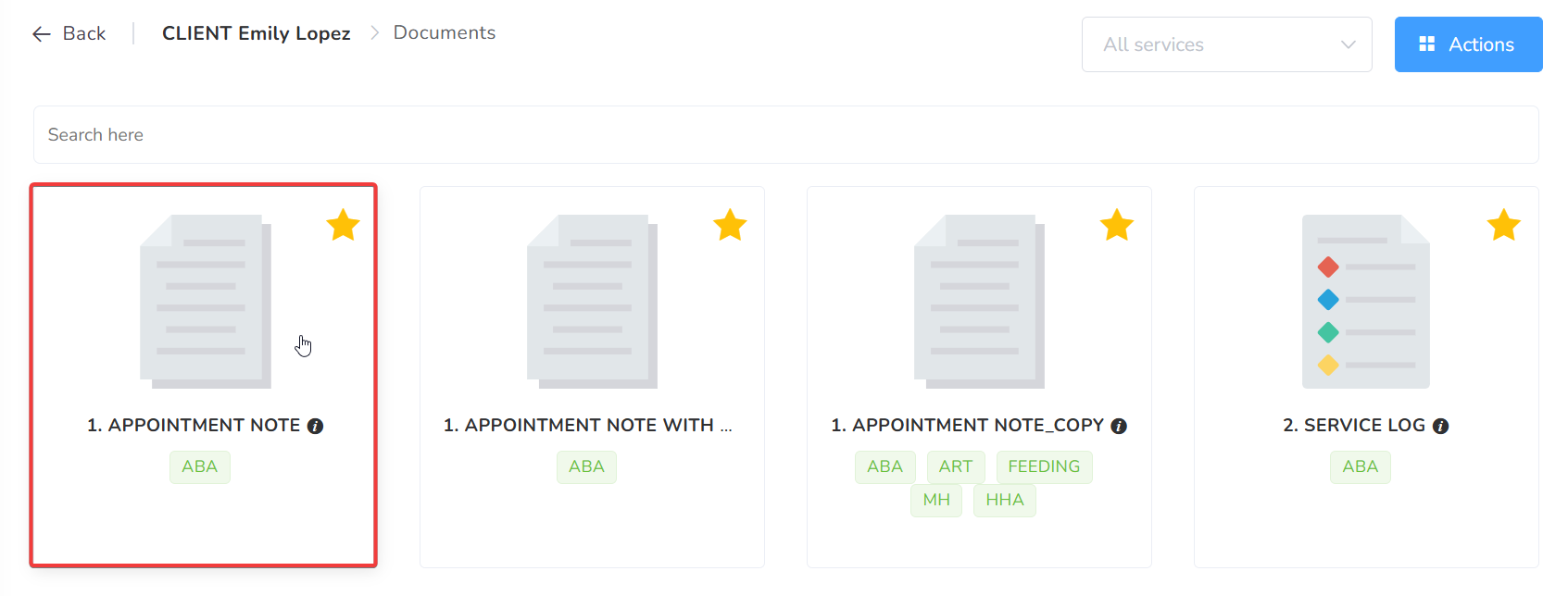Viewport: 1568px width, 596px height.
Task: Toggle star on Appointment Note_Copy card
Action: click(x=1117, y=225)
